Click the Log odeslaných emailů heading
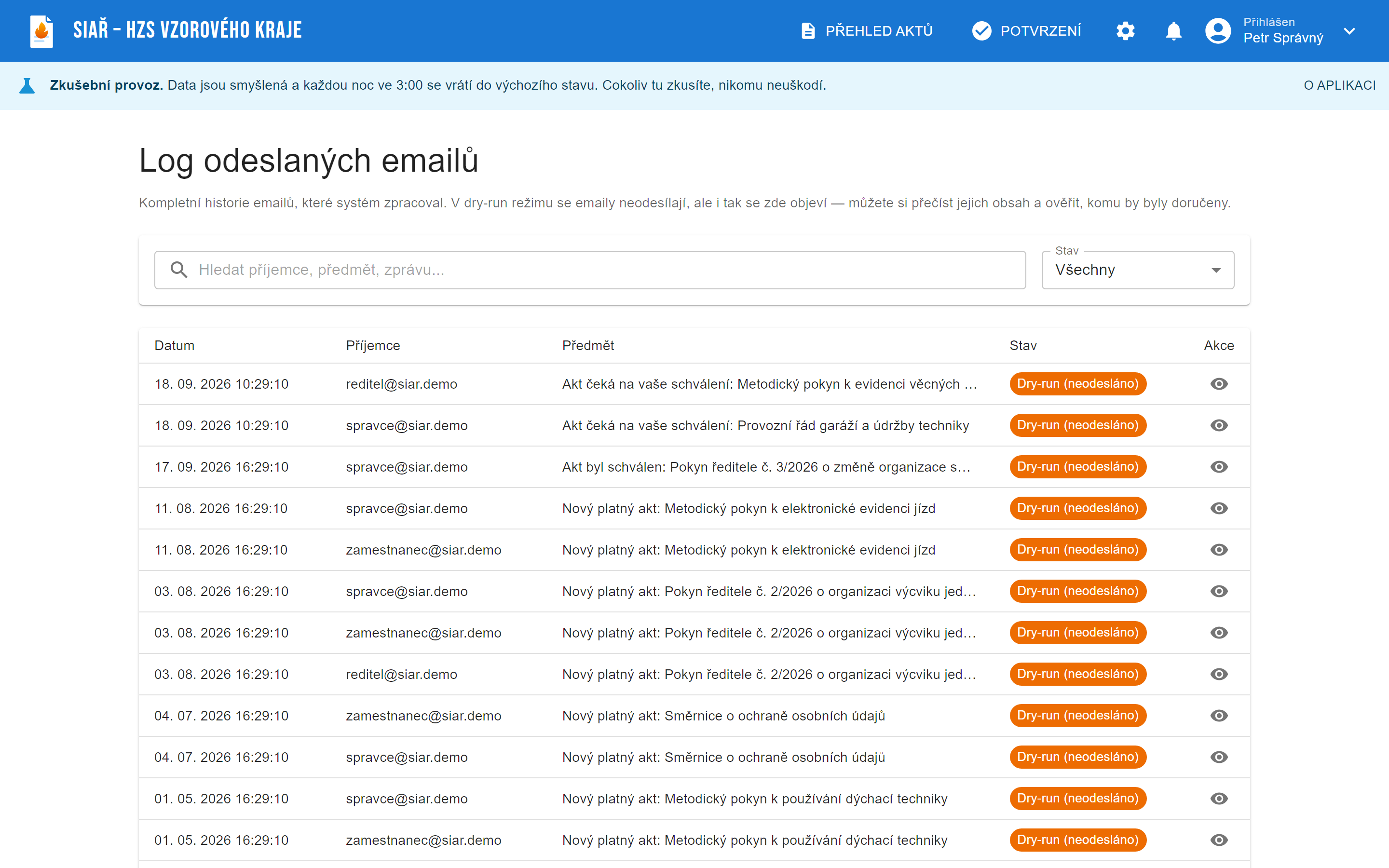This screenshot has width=1389, height=868. coord(309,160)
